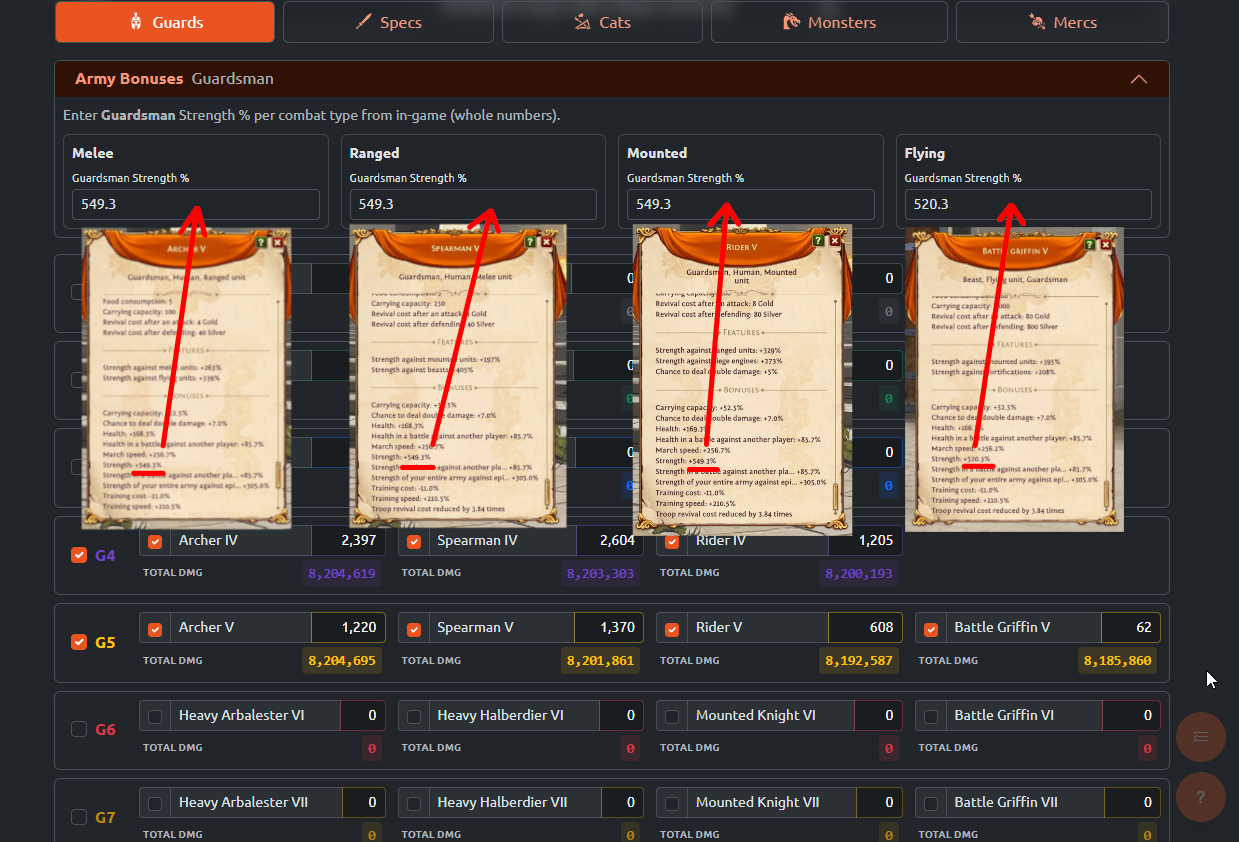Close the Battle Griffin V info card
The width and height of the screenshot is (1239, 842).
pyautogui.click(x=1106, y=243)
